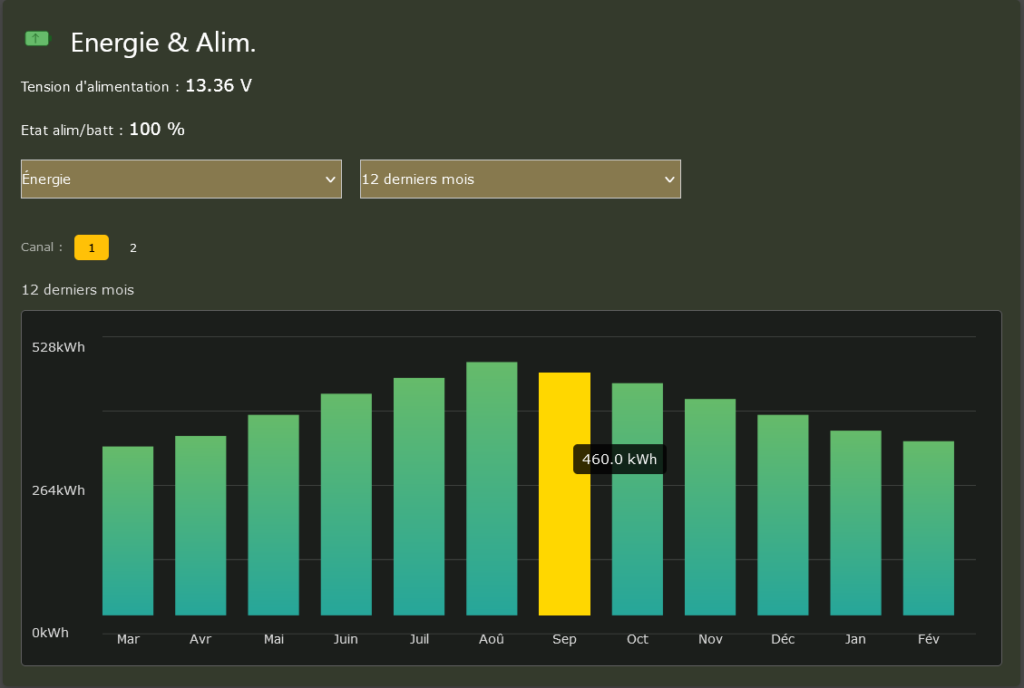Select the Fév bar in the chart
The width and height of the screenshot is (1024, 688).
[x=928, y=528]
